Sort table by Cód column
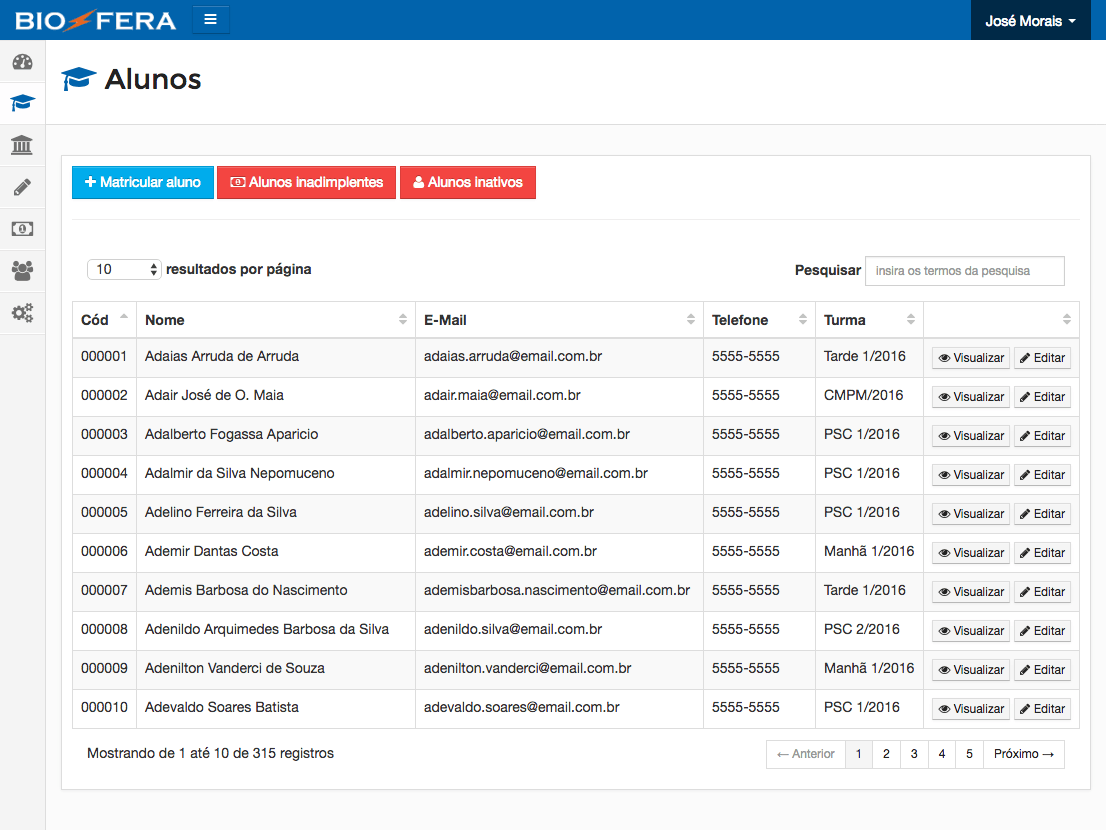The width and height of the screenshot is (1106, 830). [x=104, y=320]
